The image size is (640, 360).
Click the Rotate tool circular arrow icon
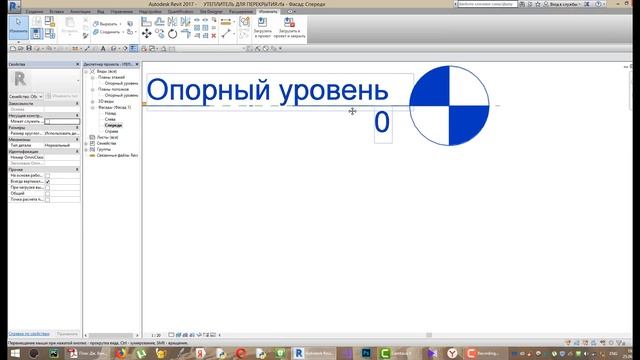(x=173, y=34)
